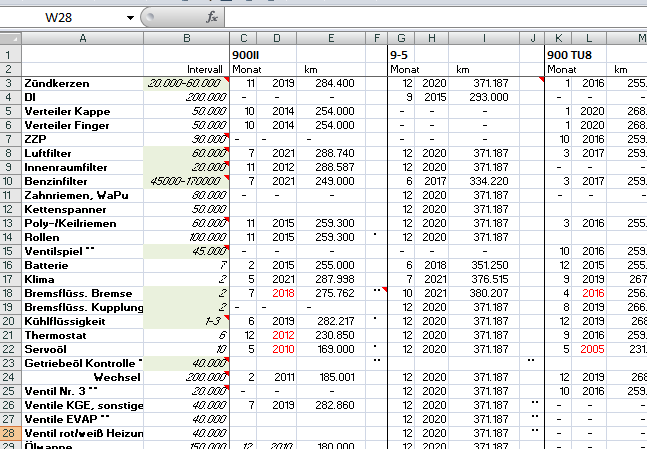This screenshot has height=449, width=647.
Task: Select the 'Getriebeöl Kontrolle' cell
Action: (x=83, y=364)
